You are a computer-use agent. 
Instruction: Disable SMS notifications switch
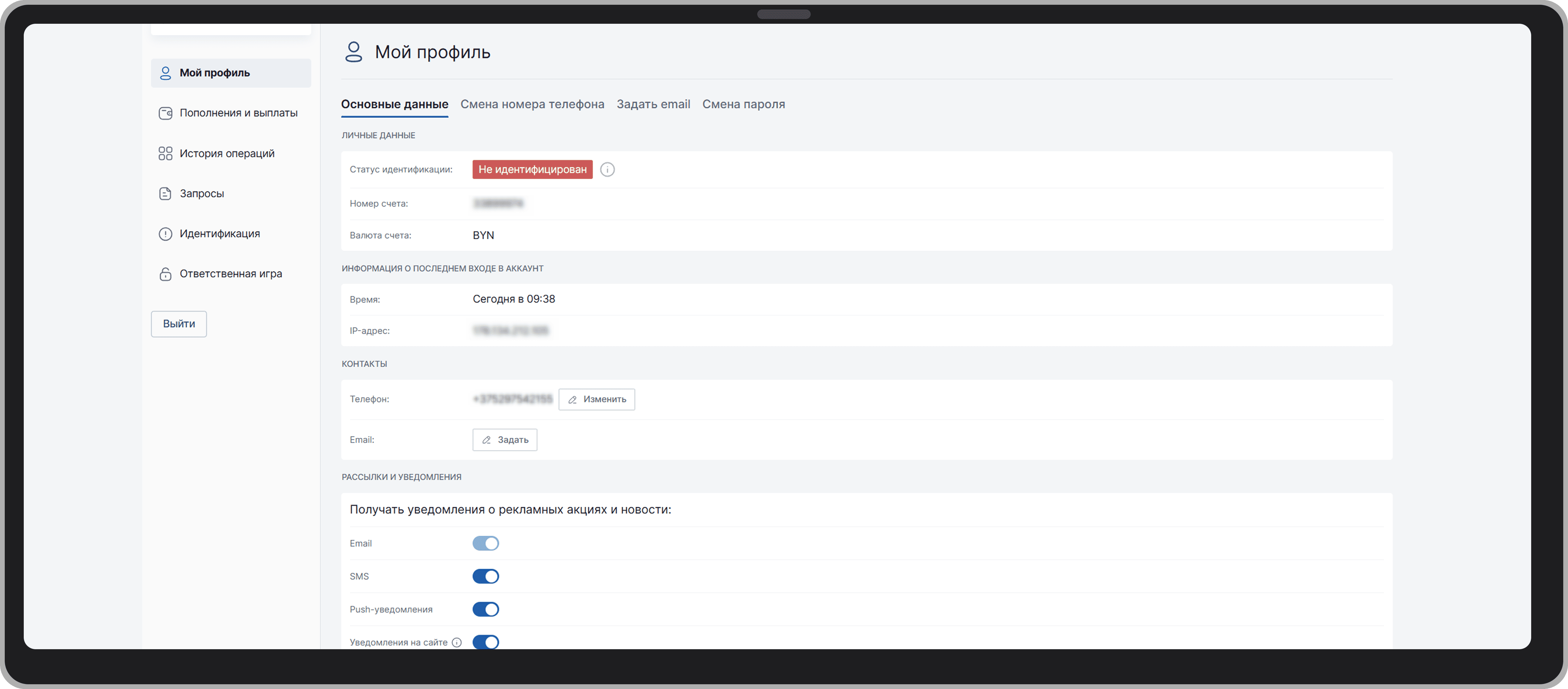(485, 576)
